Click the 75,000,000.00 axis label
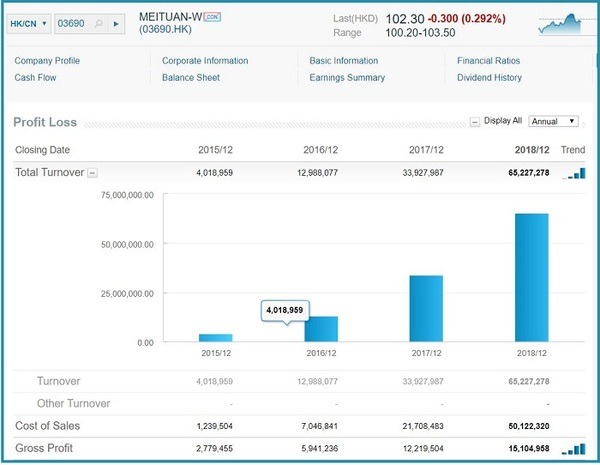The height and width of the screenshot is (465, 600). point(127,195)
